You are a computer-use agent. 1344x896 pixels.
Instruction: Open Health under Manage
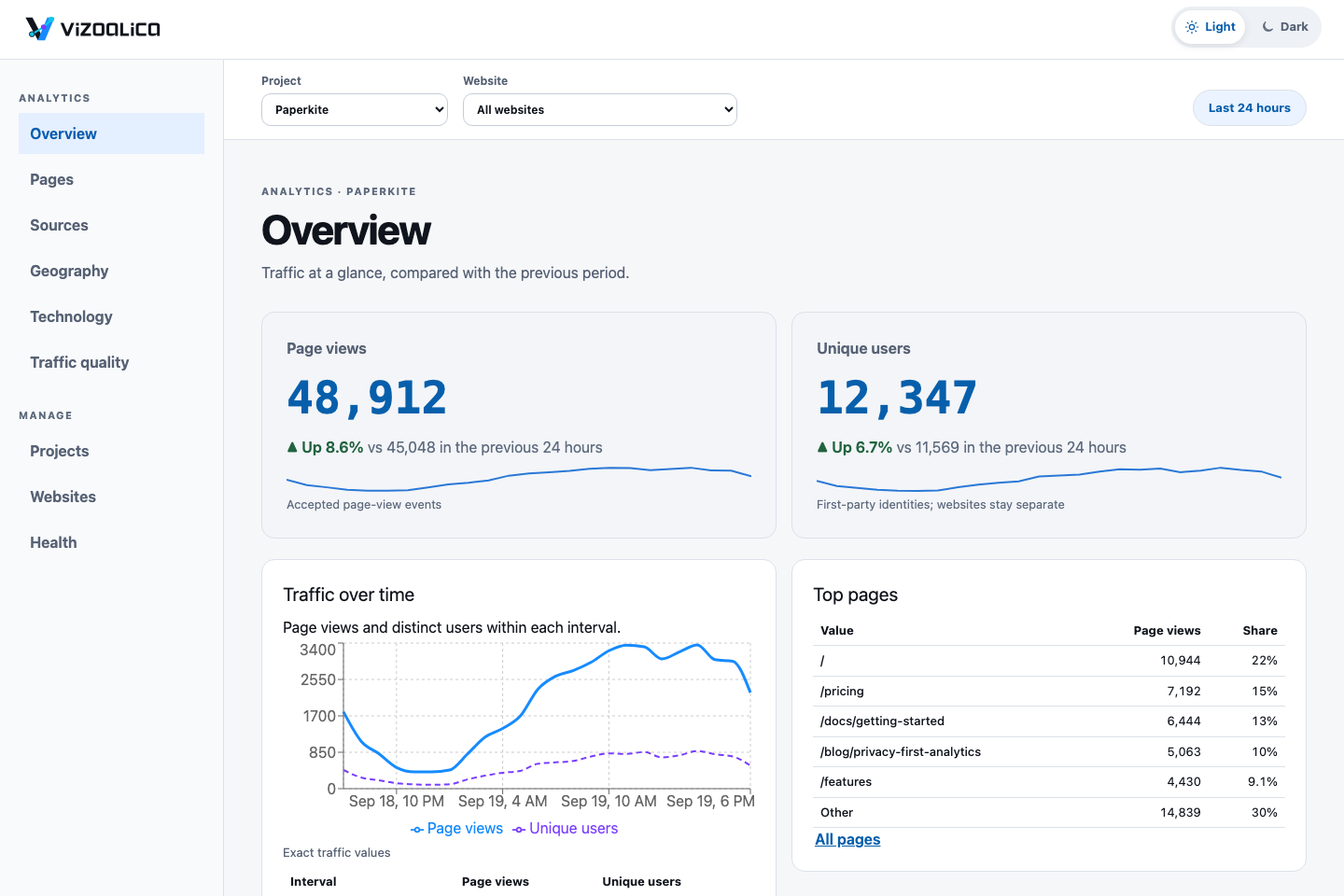coord(111,542)
